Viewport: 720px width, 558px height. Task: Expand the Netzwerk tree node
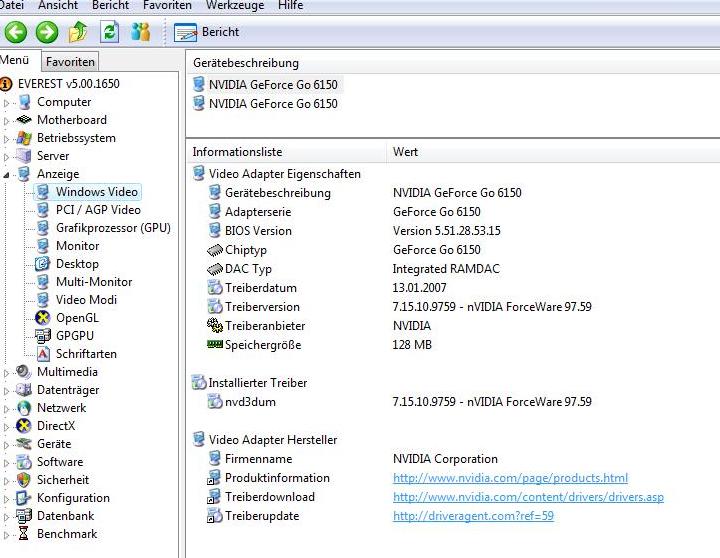click(x=6, y=409)
